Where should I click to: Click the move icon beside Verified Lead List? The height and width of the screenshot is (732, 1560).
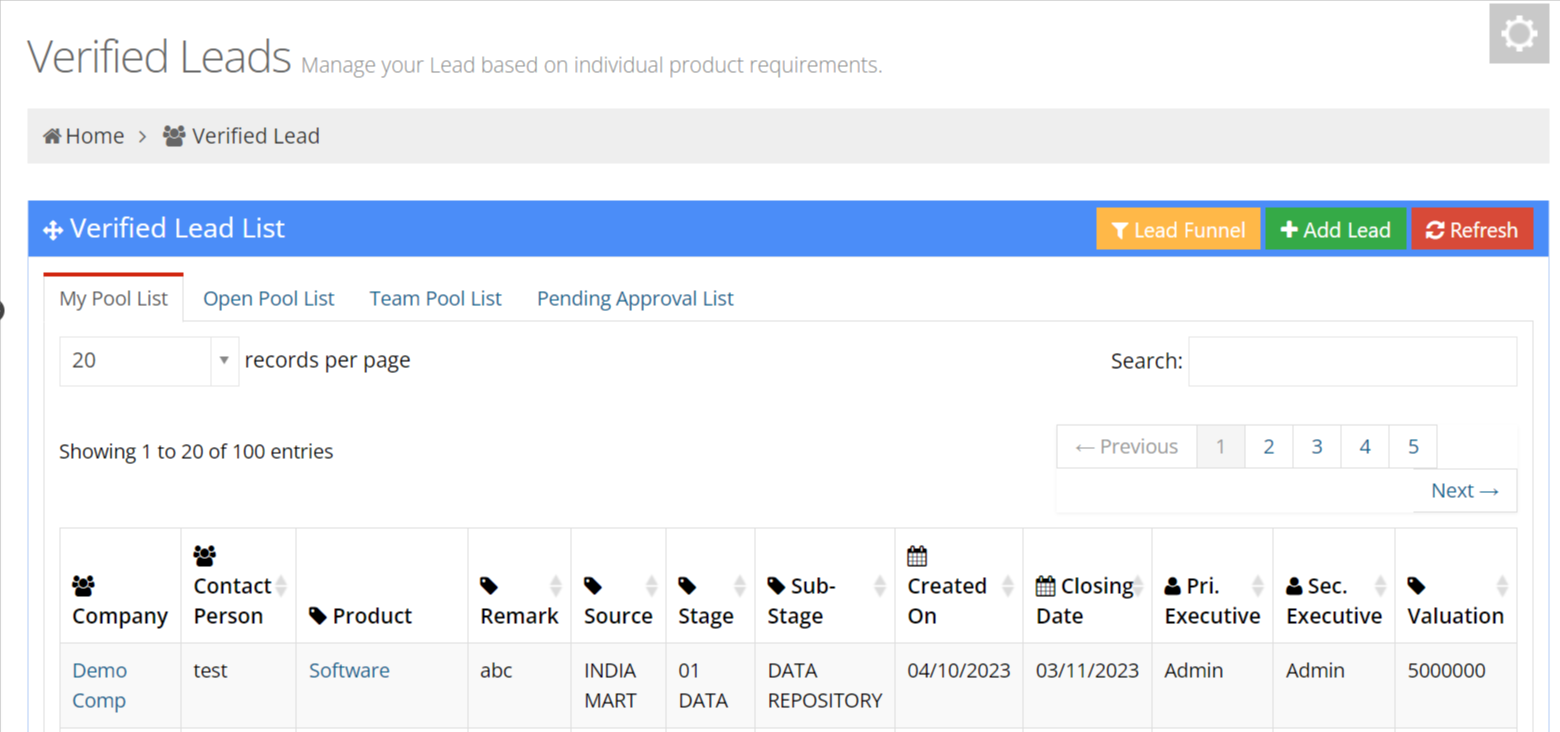tap(53, 230)
